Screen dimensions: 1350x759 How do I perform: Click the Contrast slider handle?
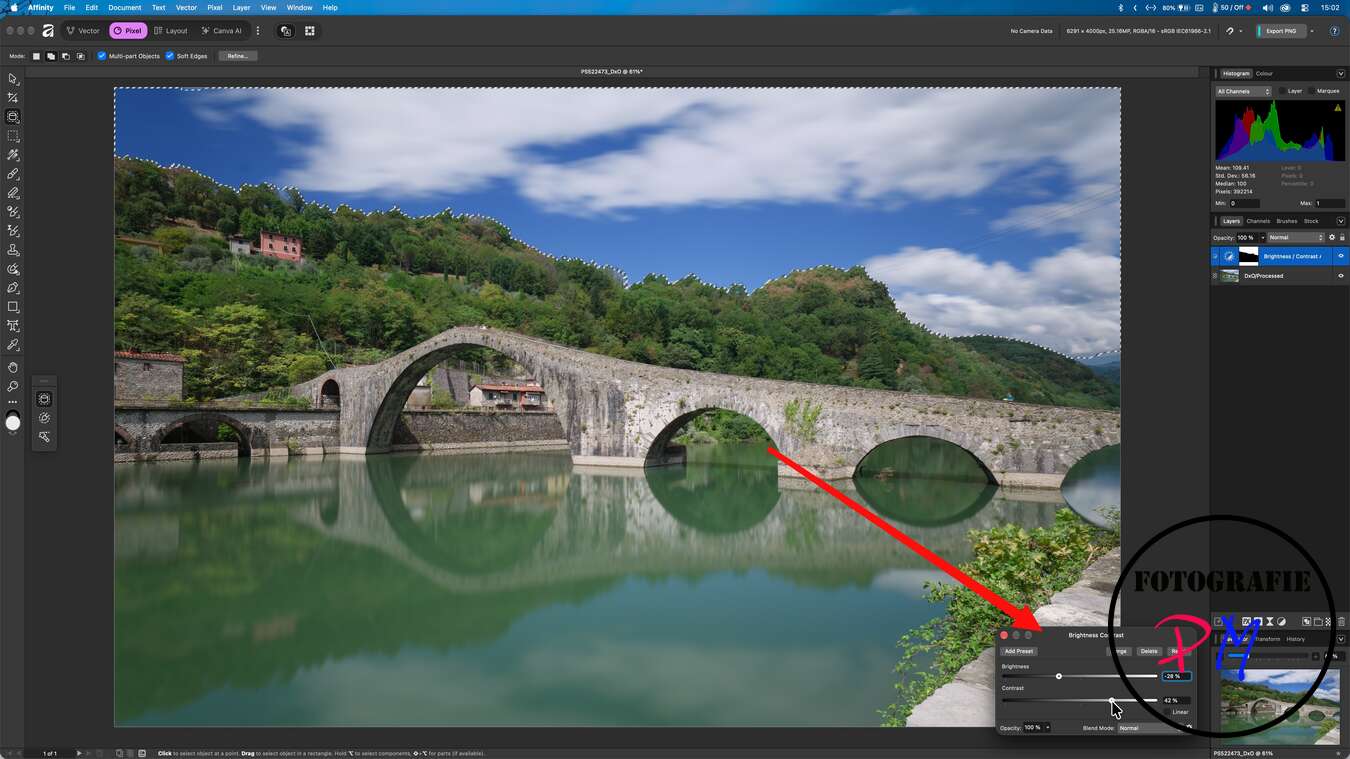1111,700
